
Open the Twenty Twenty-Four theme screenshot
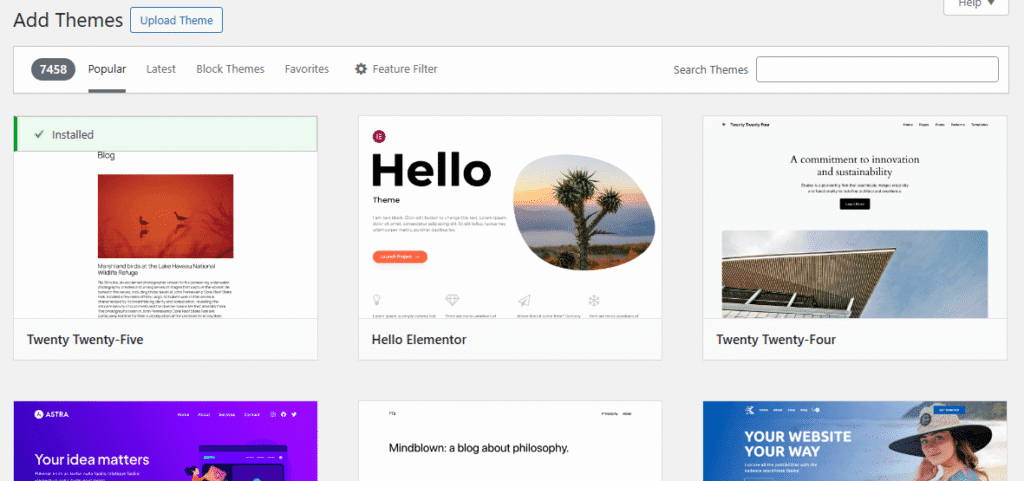(855, 217)
